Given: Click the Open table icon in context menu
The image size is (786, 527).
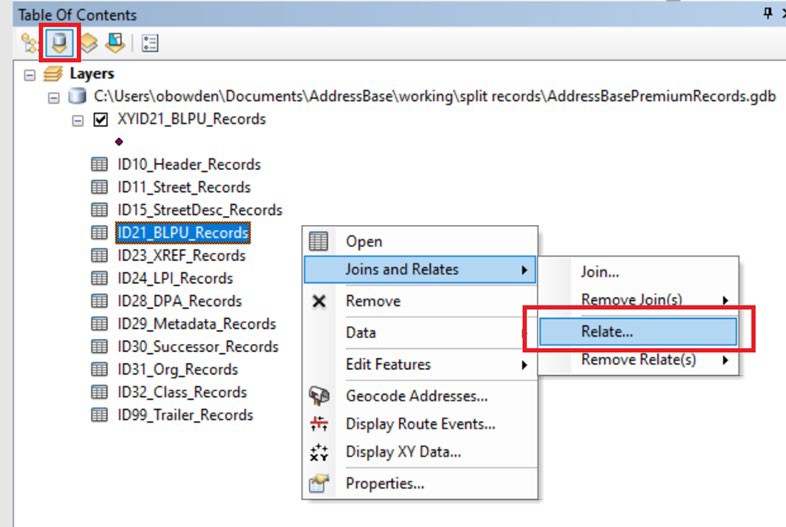Looking at the screenshot, I should point(319,241).
